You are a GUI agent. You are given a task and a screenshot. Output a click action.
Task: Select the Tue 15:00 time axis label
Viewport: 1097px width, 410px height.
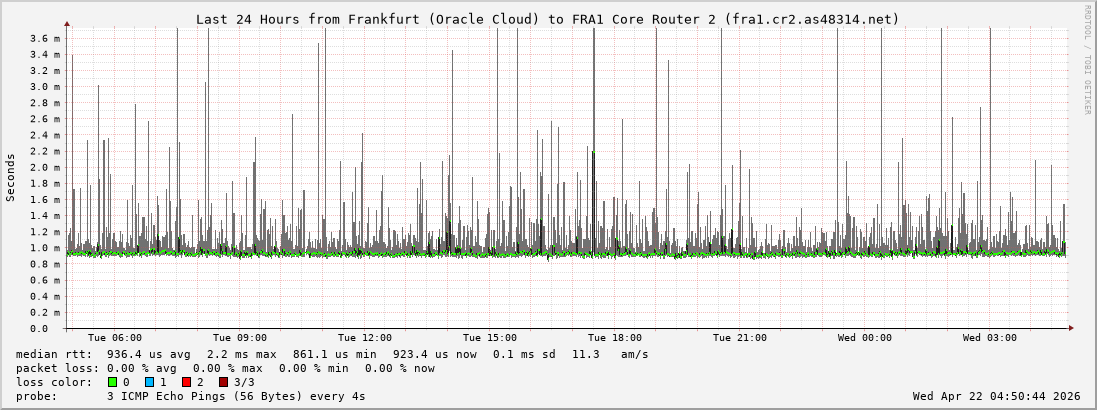[490, 338]
